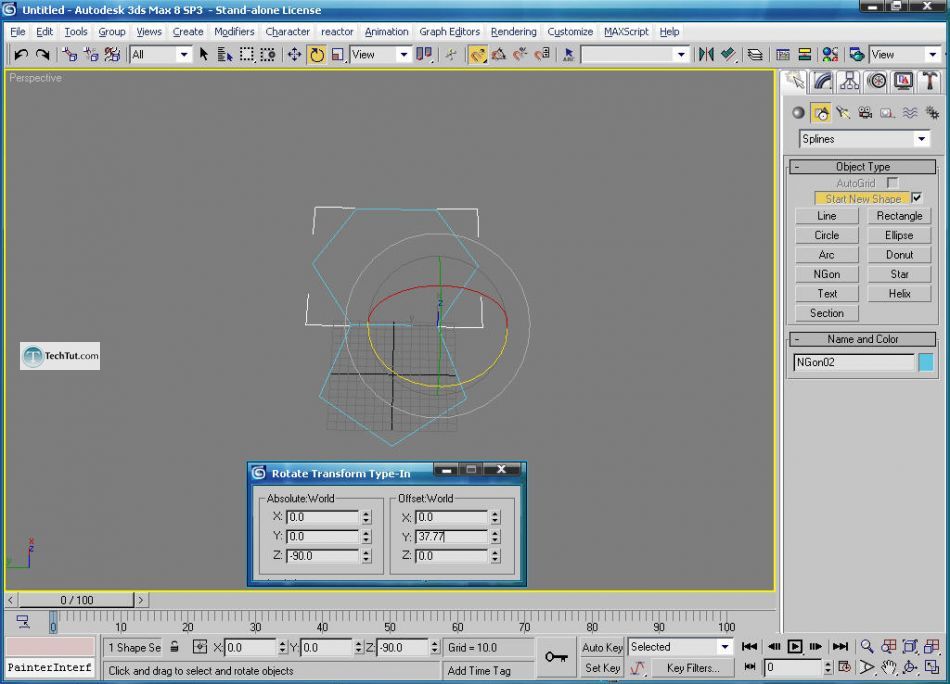Open the Splines category dropdown
Screen dimensions: 950x684
864,139
